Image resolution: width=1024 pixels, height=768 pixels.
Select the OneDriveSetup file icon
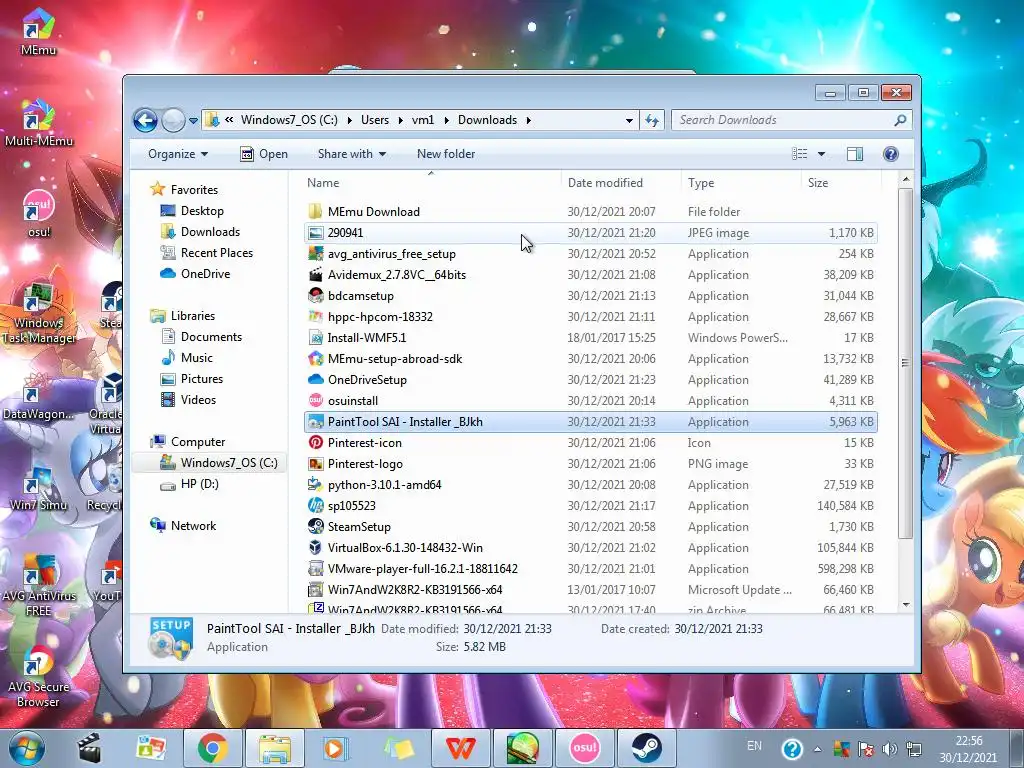point(315,379)
